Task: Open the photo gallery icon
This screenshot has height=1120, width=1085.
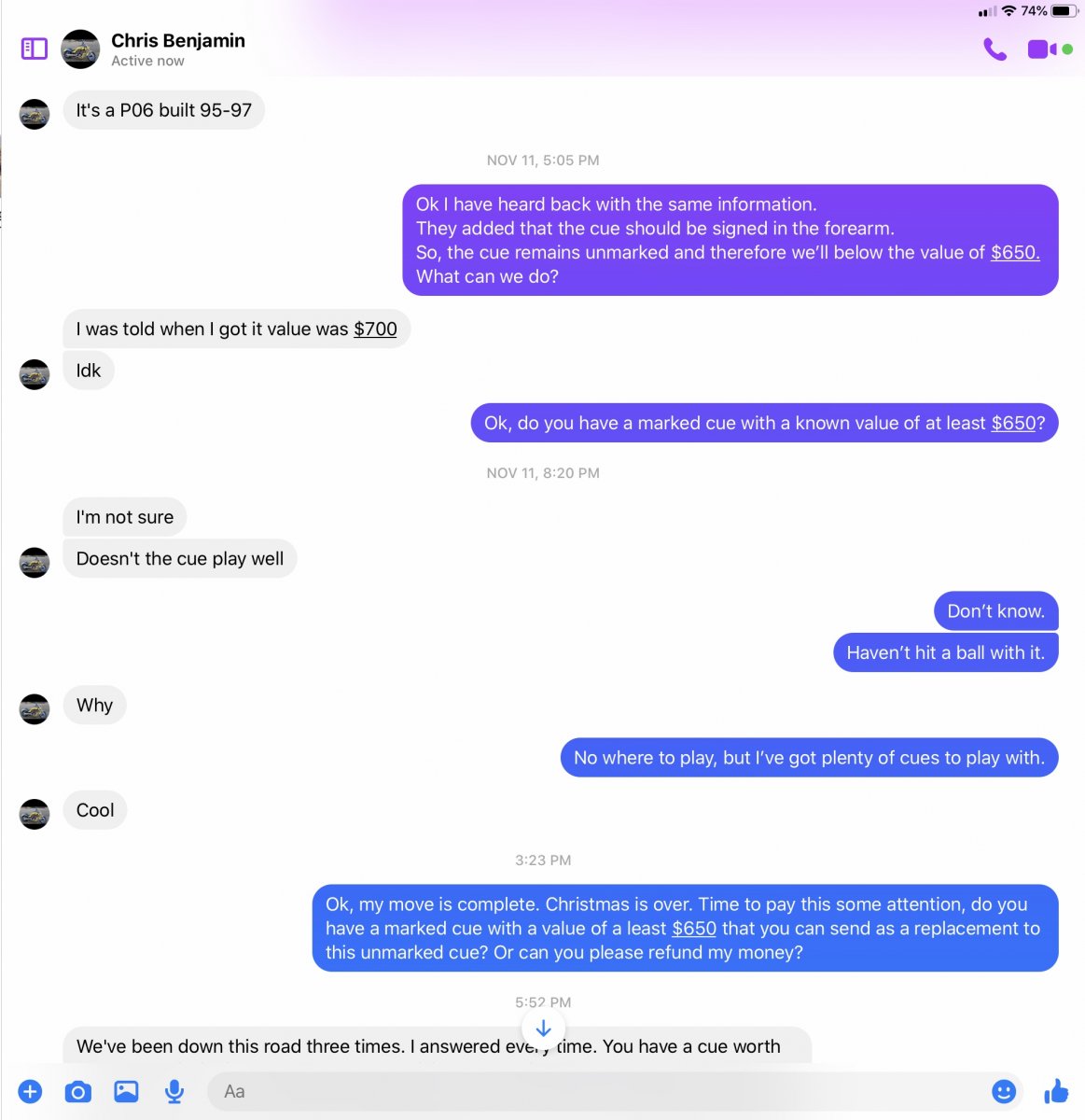Action: tap(126, 1091)
